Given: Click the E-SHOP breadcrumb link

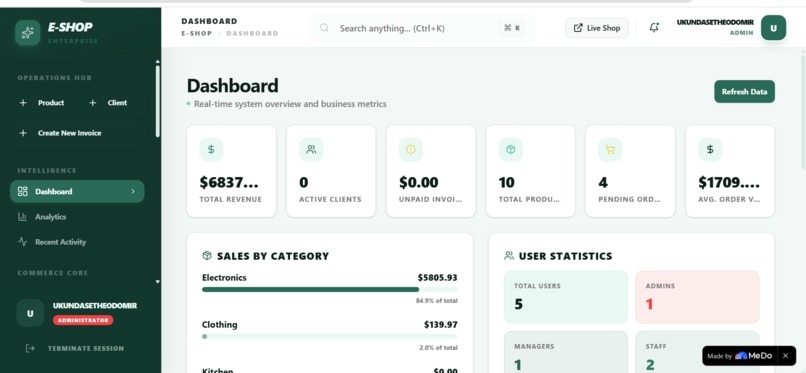Looking at the screenshot, I should tap(197, 33).
